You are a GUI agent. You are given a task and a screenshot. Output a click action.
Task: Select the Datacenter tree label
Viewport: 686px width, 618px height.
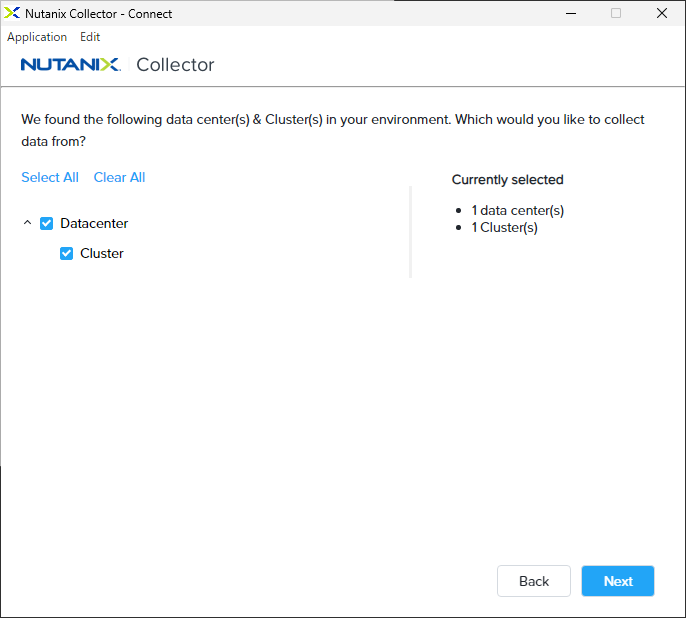94,223
